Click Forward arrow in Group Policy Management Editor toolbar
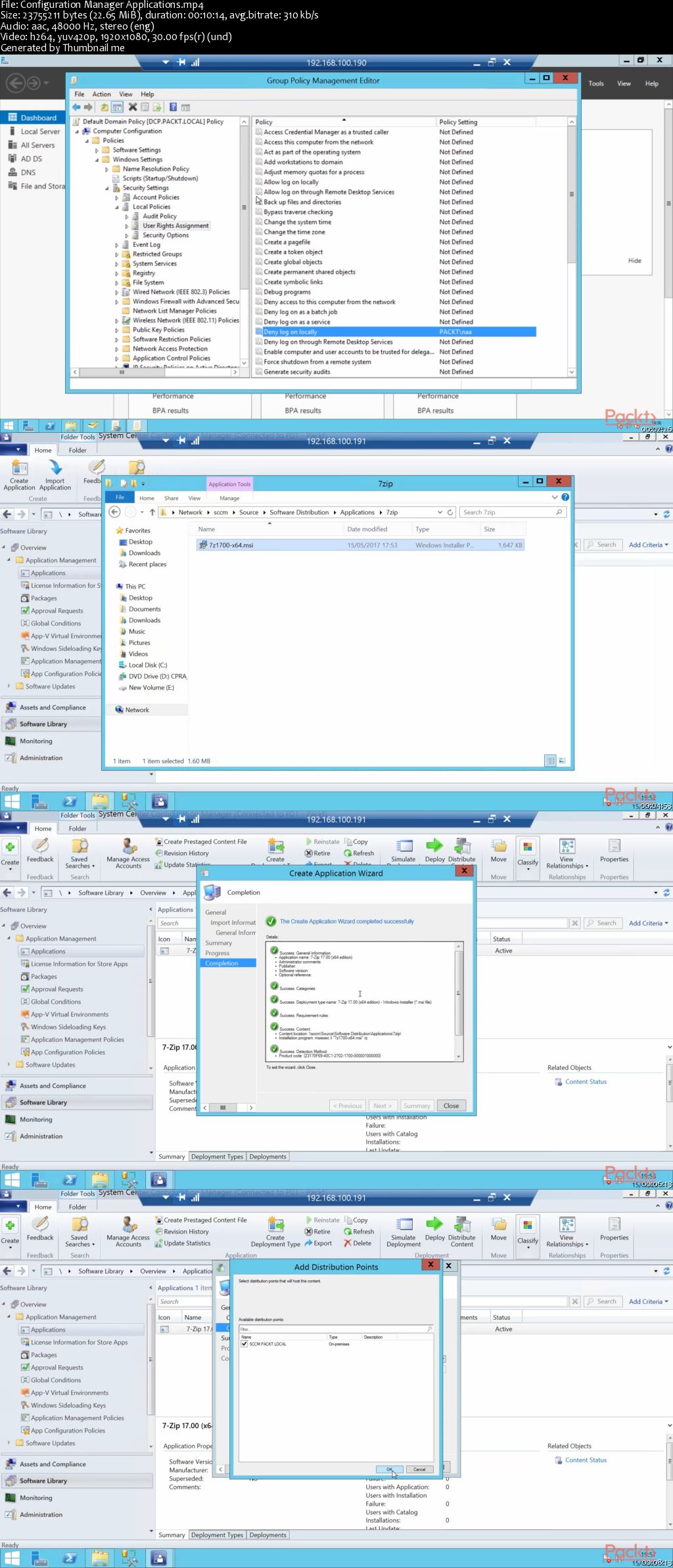 pos(88,107)
